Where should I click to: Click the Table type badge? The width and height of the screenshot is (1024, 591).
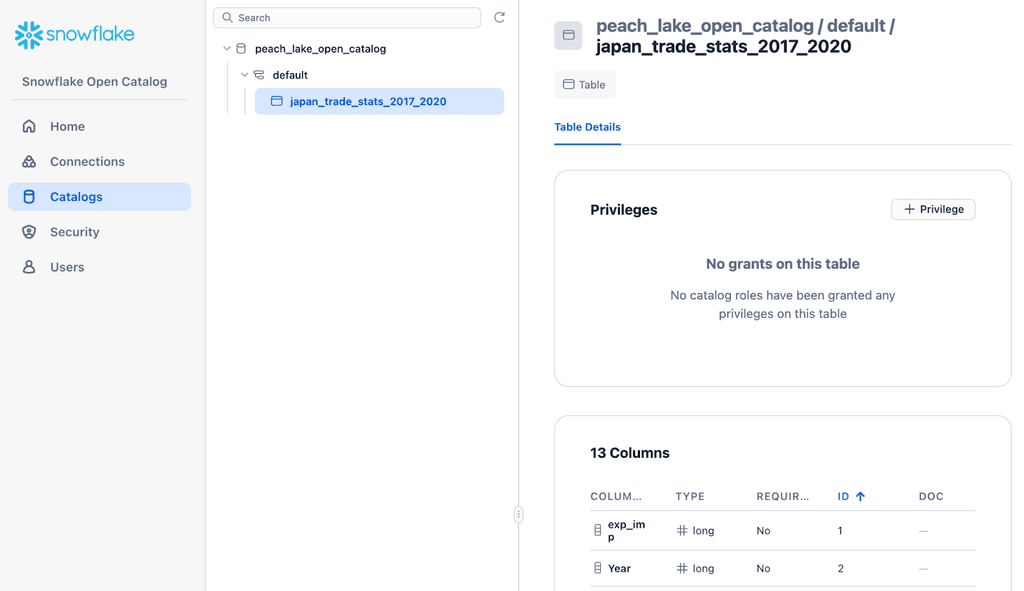pyautogui.click(x=584, y=84)
